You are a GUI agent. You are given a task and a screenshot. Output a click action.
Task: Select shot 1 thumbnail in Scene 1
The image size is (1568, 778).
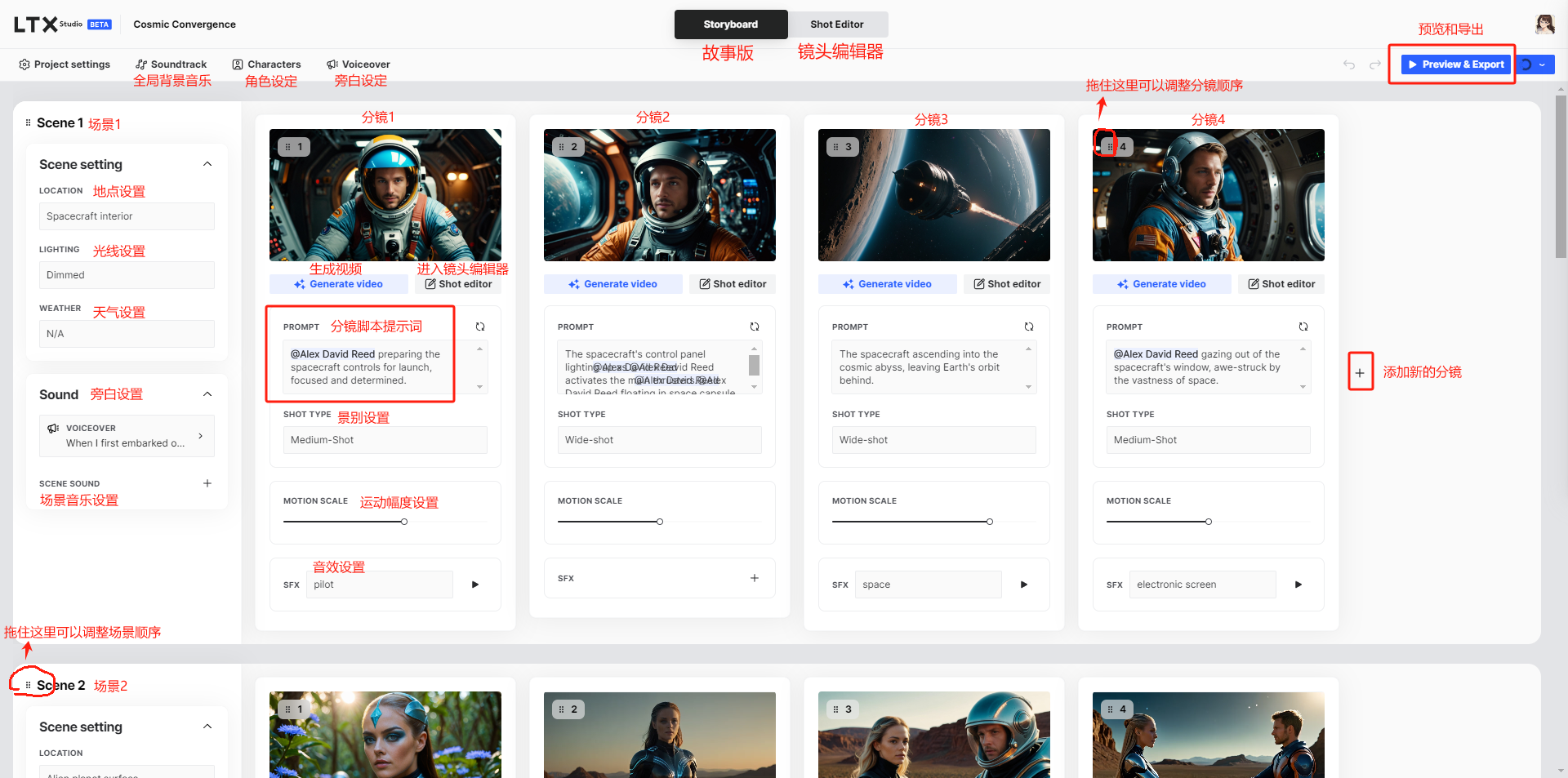[385, 195]
